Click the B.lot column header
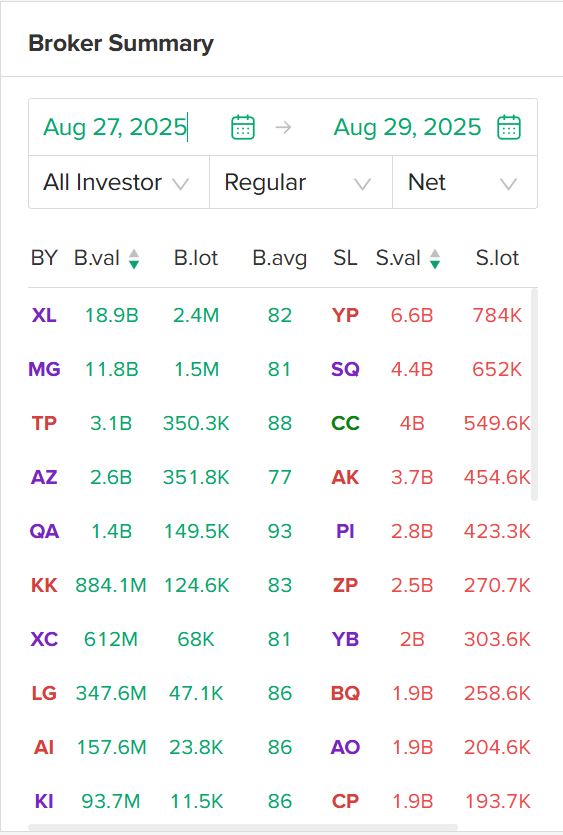Viewport: 563px width, 835px height. coord(196,258)
